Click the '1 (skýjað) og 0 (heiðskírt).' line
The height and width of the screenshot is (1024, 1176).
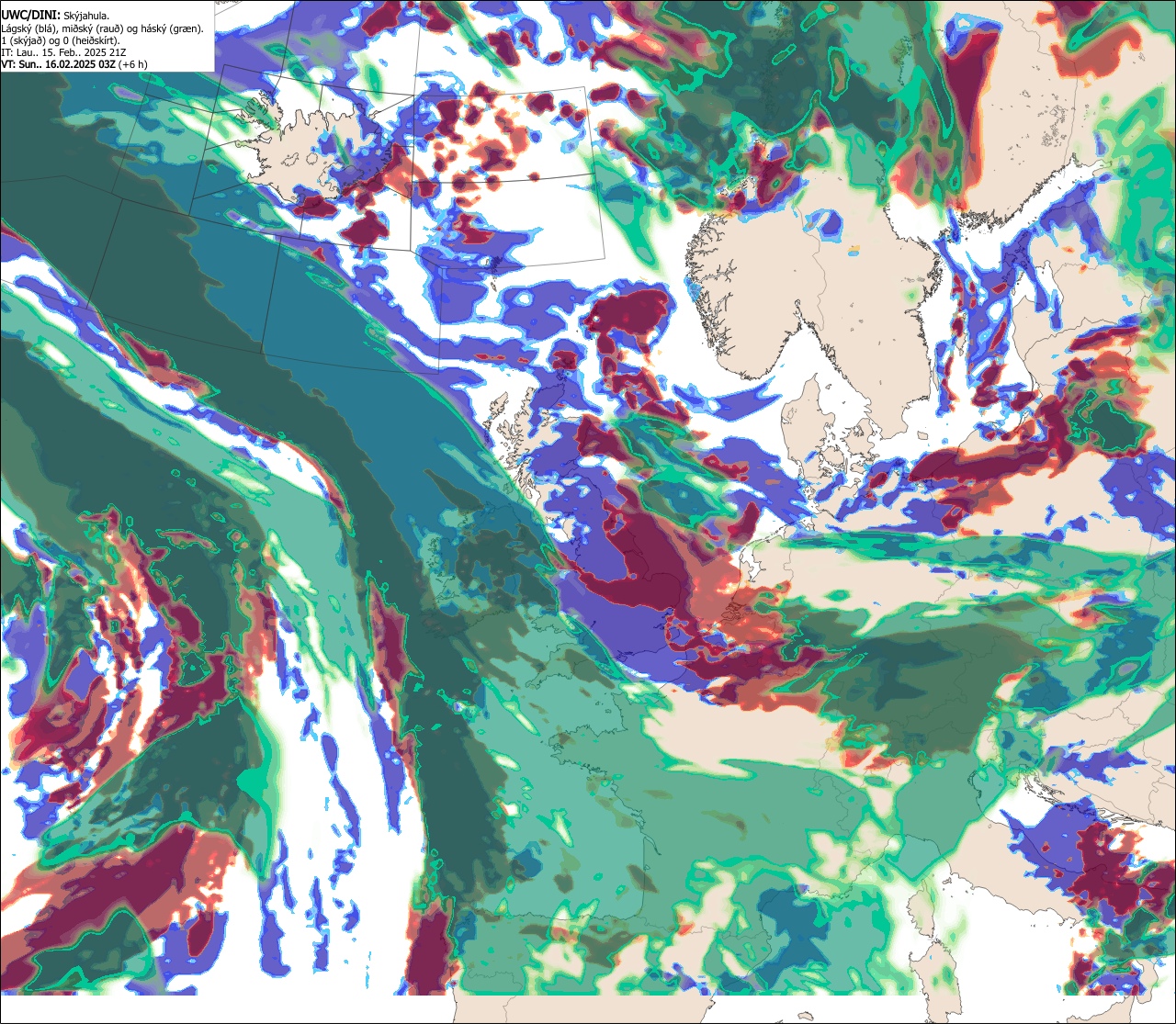pos(60,40)
